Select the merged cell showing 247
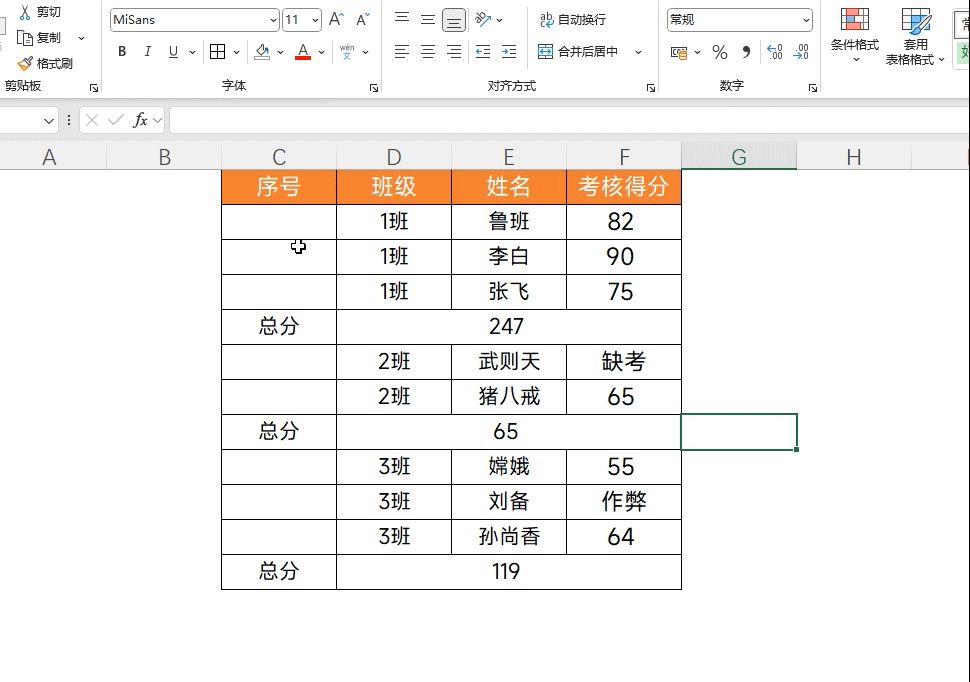 pos(509,327)
